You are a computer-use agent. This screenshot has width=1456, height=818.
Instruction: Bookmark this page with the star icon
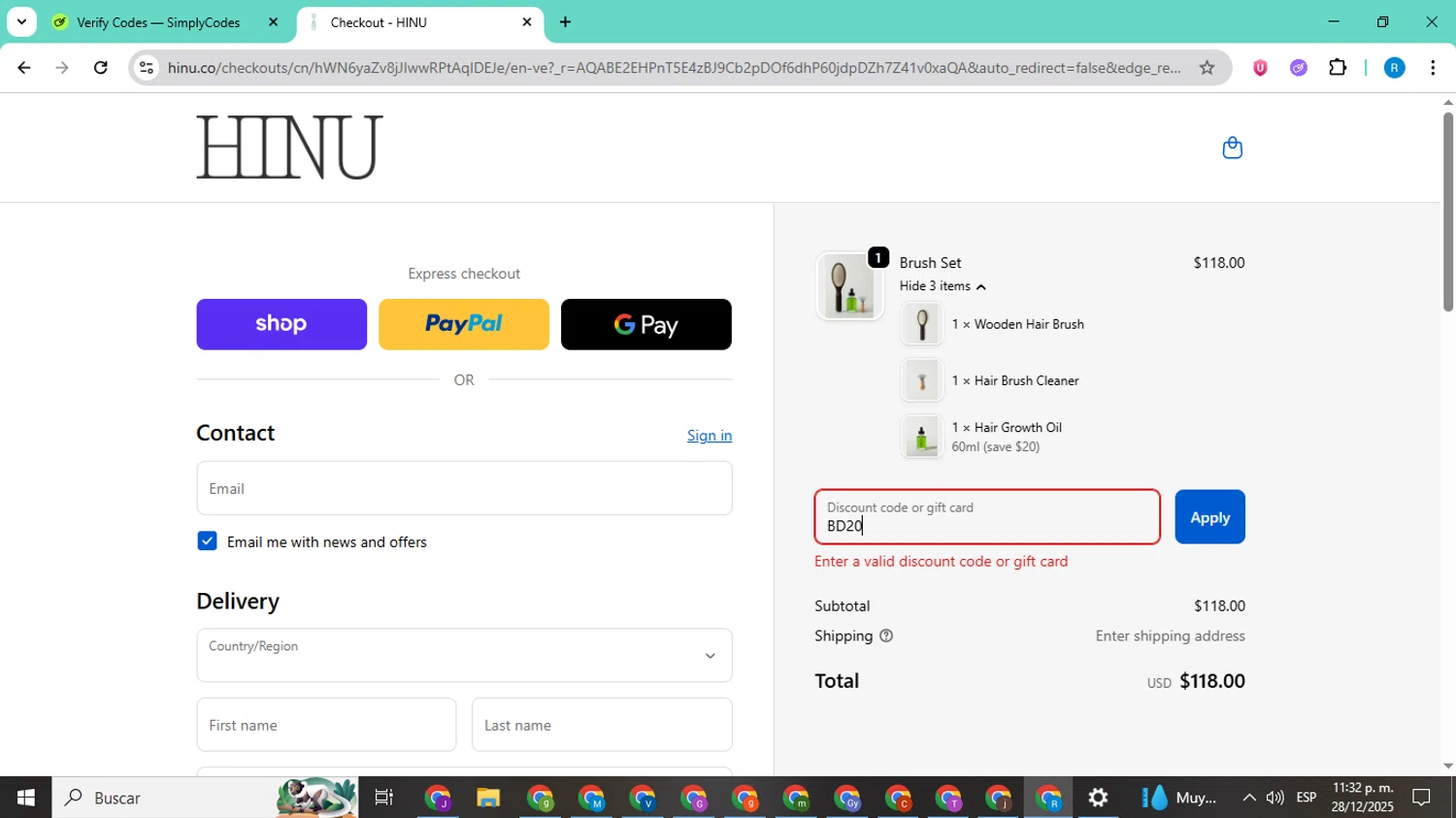point(1207,68)
